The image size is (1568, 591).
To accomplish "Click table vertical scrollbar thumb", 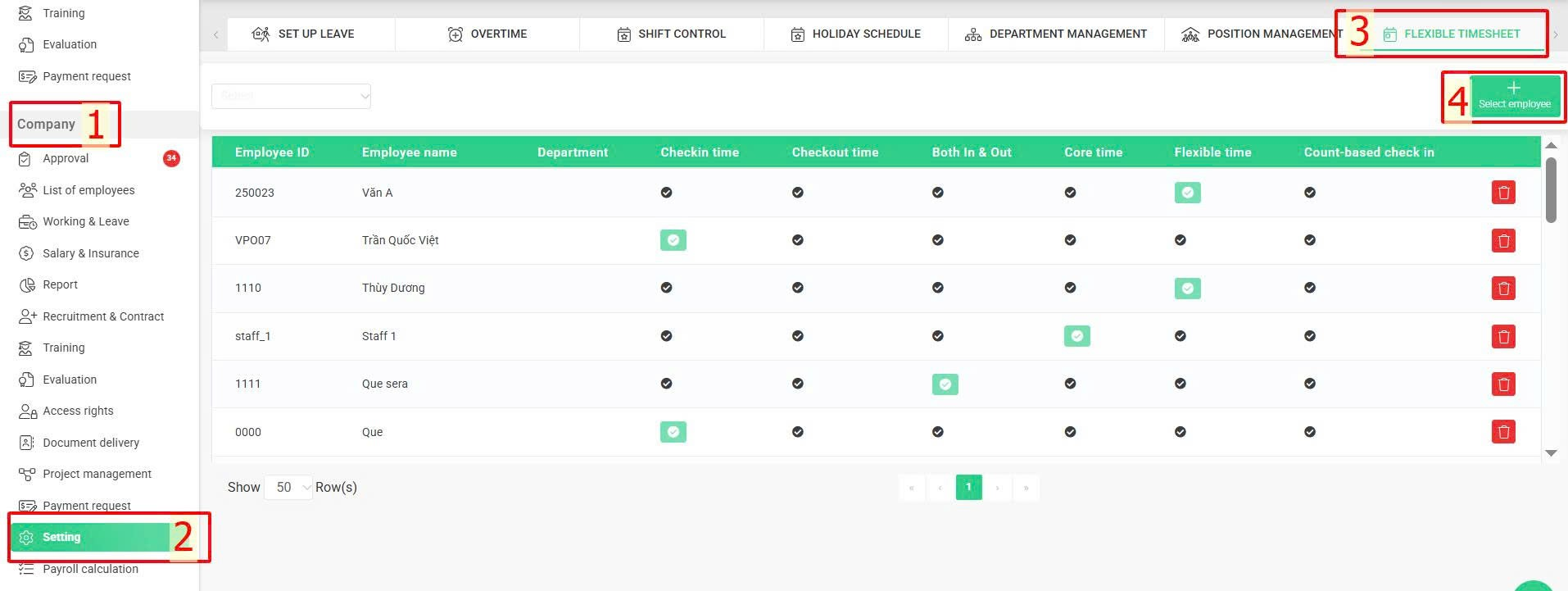I will (x=1551, y=190).
